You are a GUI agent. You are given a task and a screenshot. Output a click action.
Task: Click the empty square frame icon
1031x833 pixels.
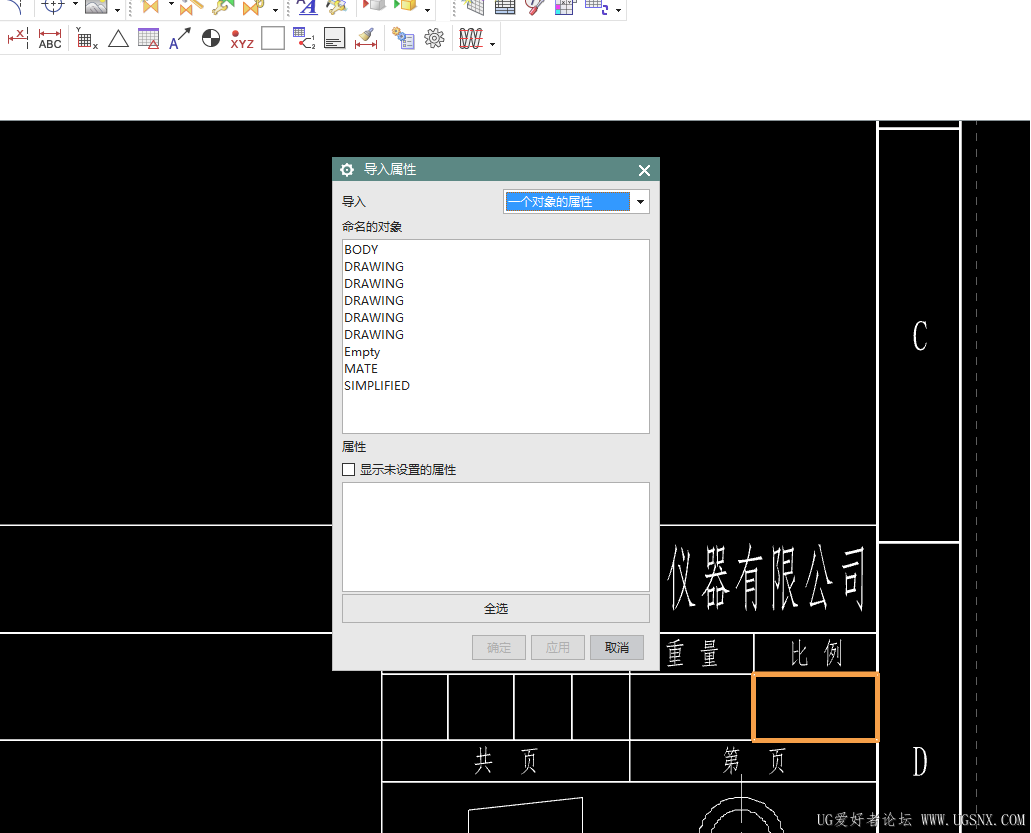click(x=273, y=39)
